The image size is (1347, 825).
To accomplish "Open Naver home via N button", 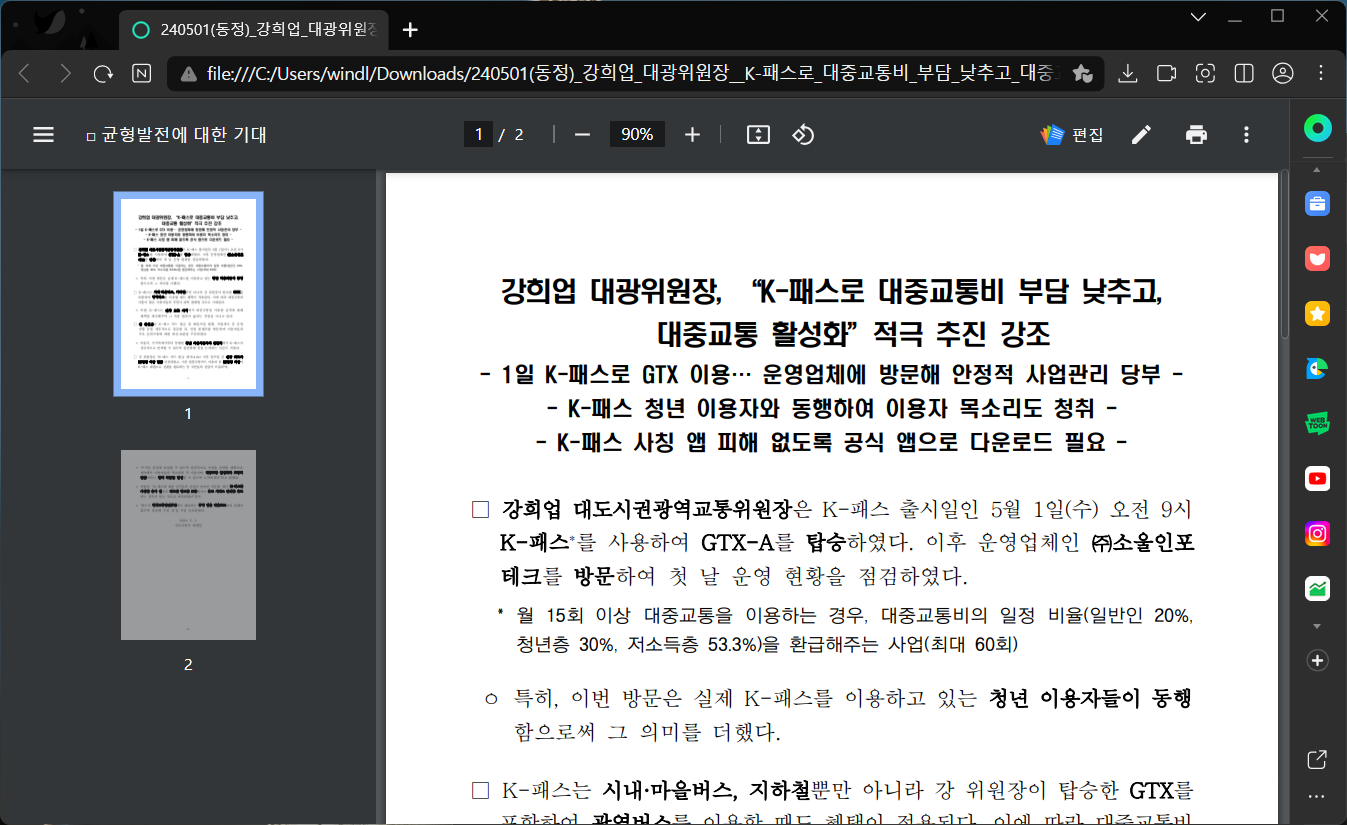I will click(142, 73).
